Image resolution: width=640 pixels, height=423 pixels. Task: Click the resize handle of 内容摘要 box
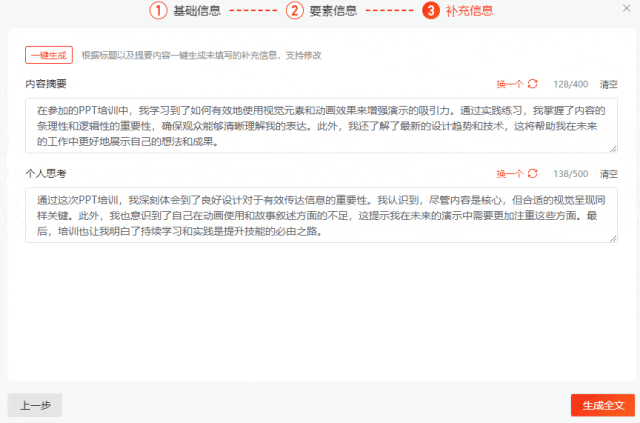pyautogui.click(x=613, y=149)
